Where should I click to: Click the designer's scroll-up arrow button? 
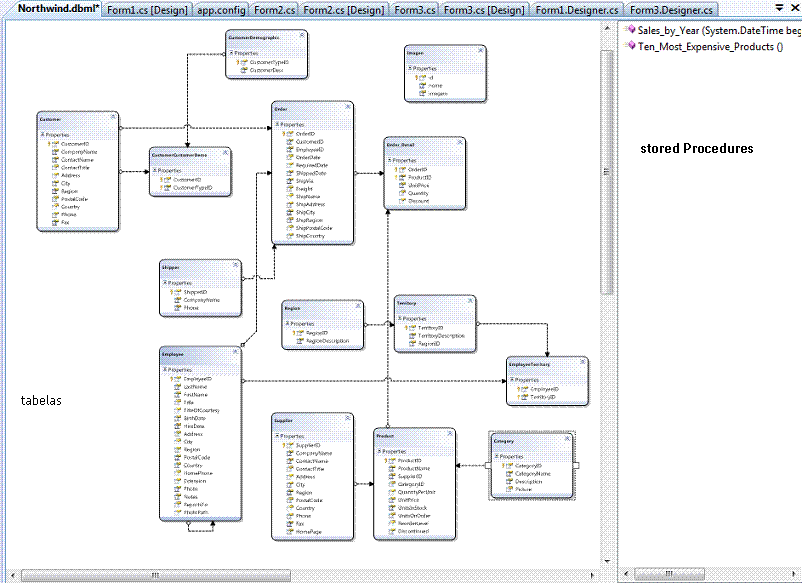tap(607, 28)
